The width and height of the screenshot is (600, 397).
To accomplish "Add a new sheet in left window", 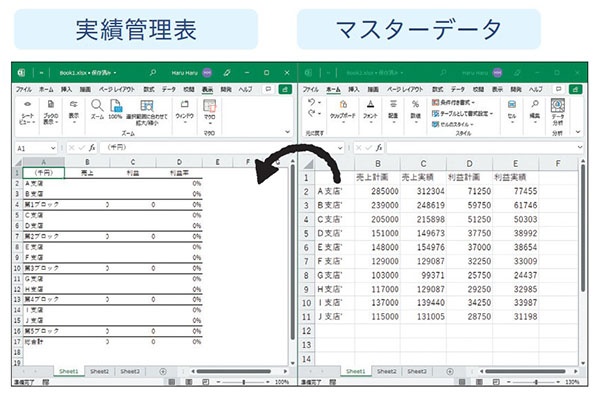I will click(x=163, y=371).
